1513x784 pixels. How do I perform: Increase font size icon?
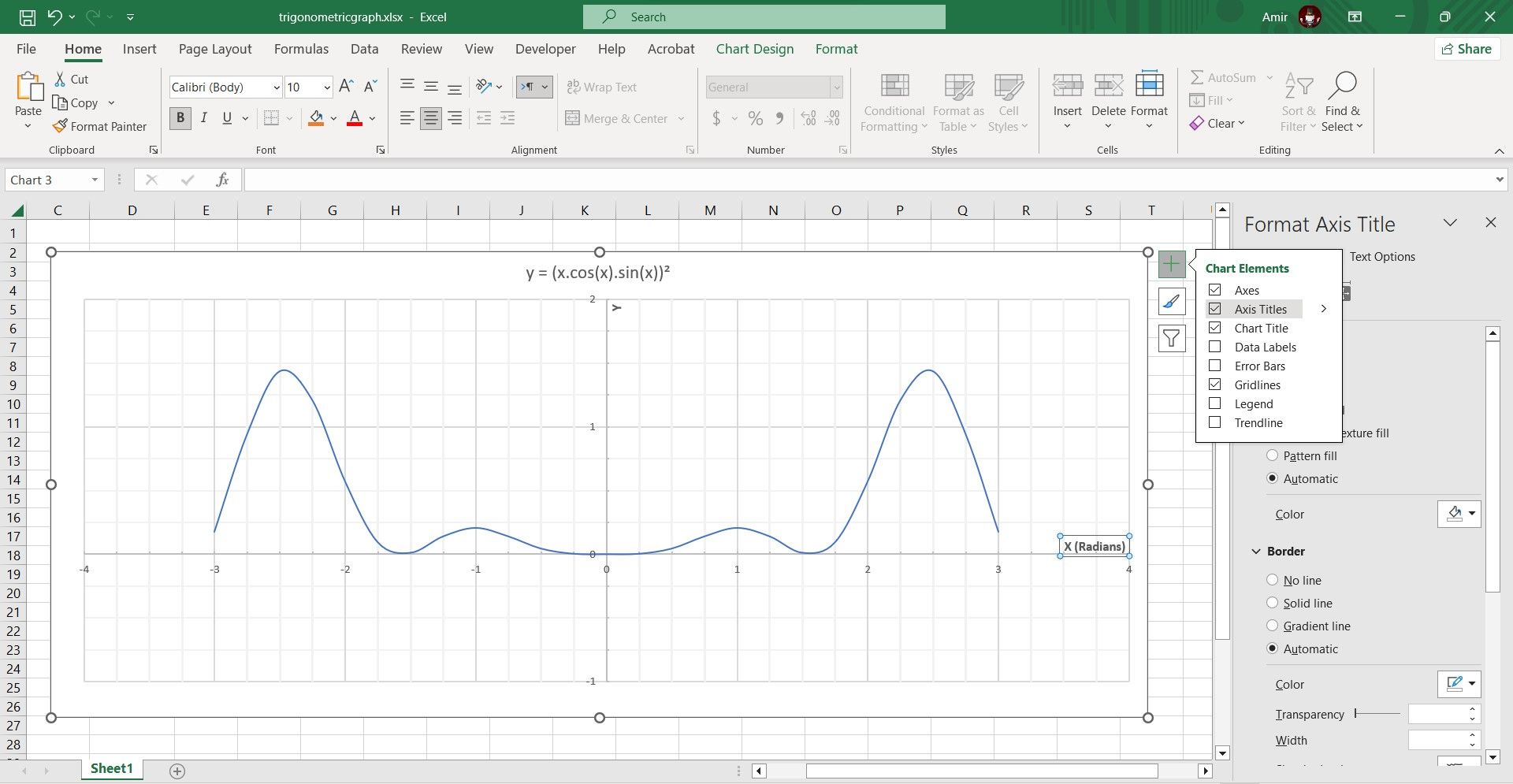pyautogui.click(x=346, y=87)
